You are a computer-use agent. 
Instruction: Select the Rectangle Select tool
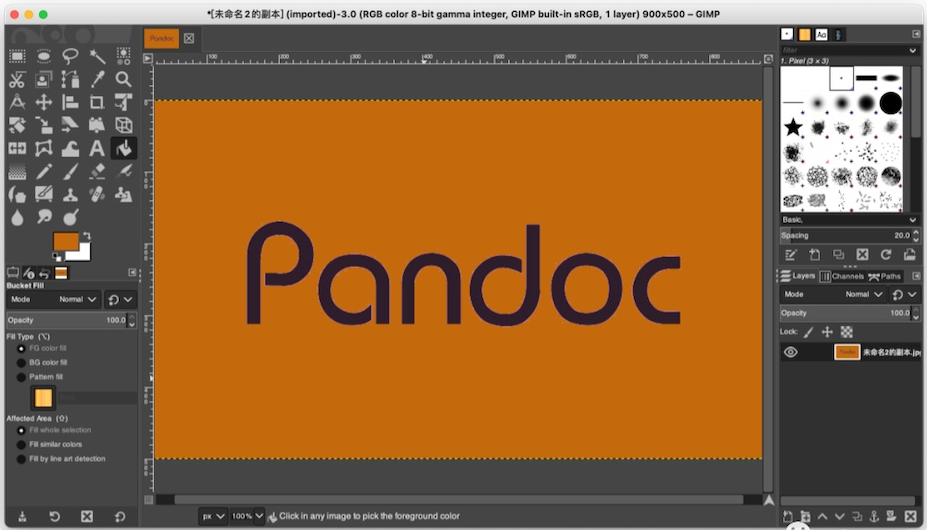click(17, 56)
